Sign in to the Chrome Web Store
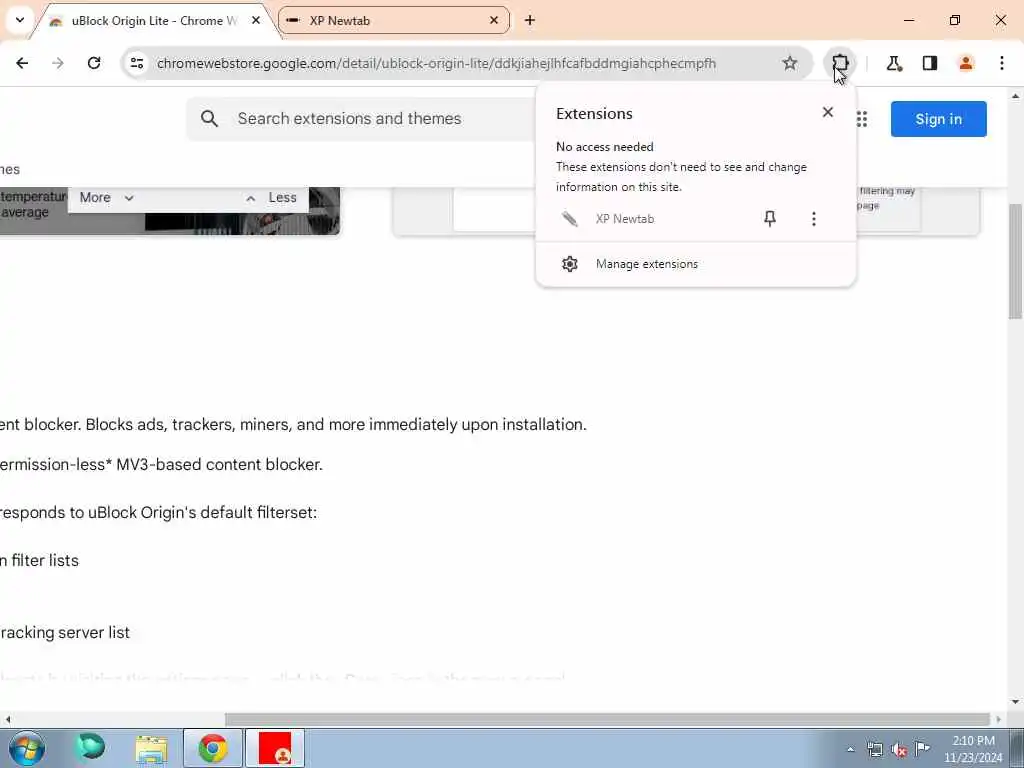Viewport: 1024px width, 768px height. pos(938,119)
